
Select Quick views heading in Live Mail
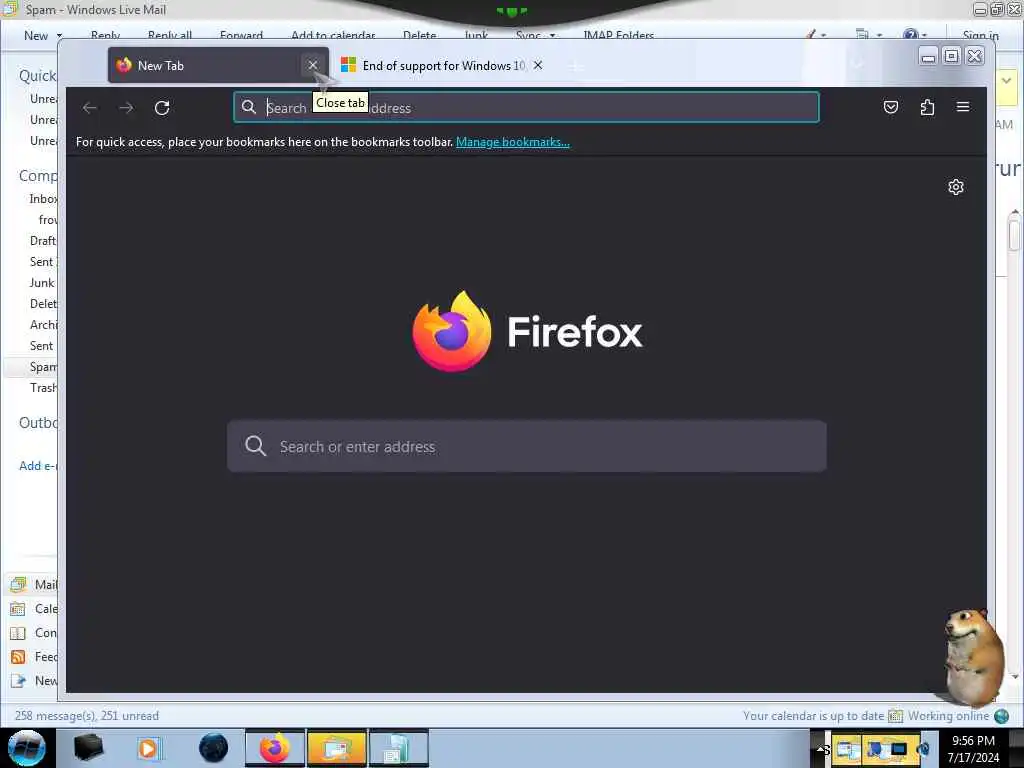pos(38,76)
